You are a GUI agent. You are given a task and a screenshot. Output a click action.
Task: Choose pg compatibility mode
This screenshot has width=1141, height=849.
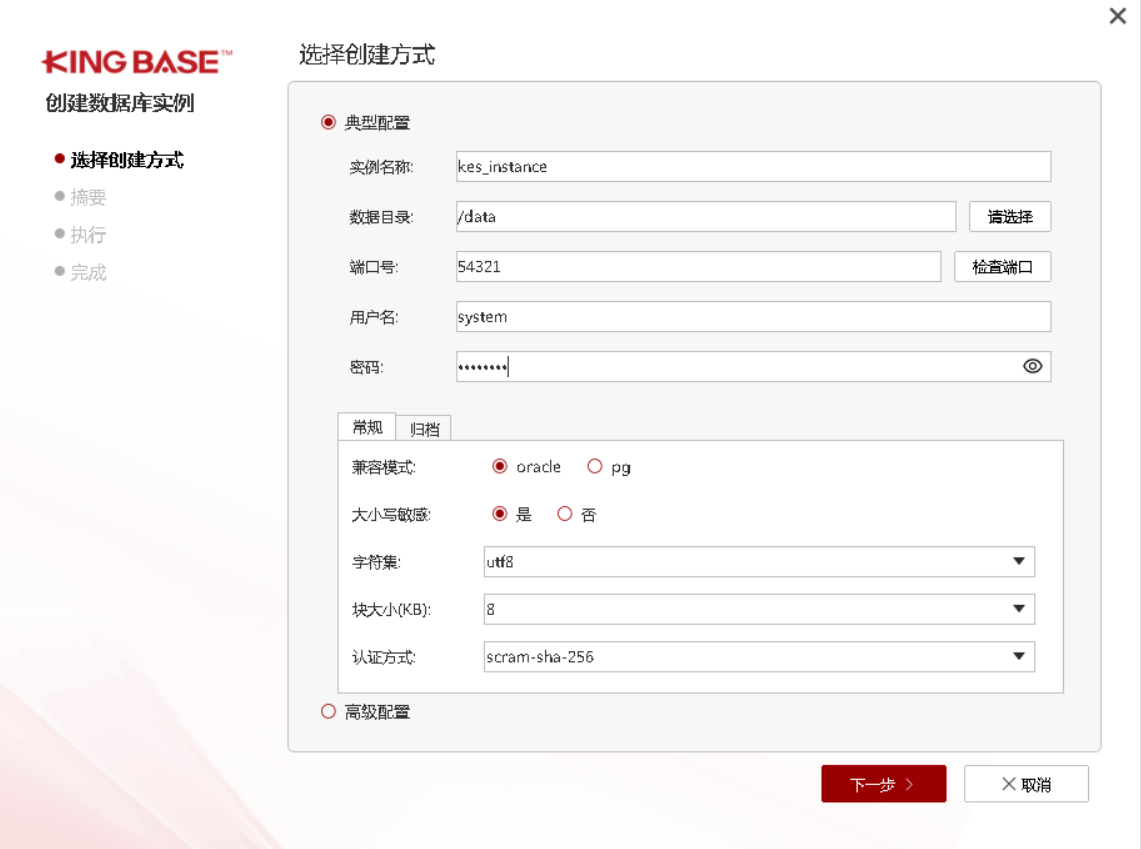click(x=595, y=467)
